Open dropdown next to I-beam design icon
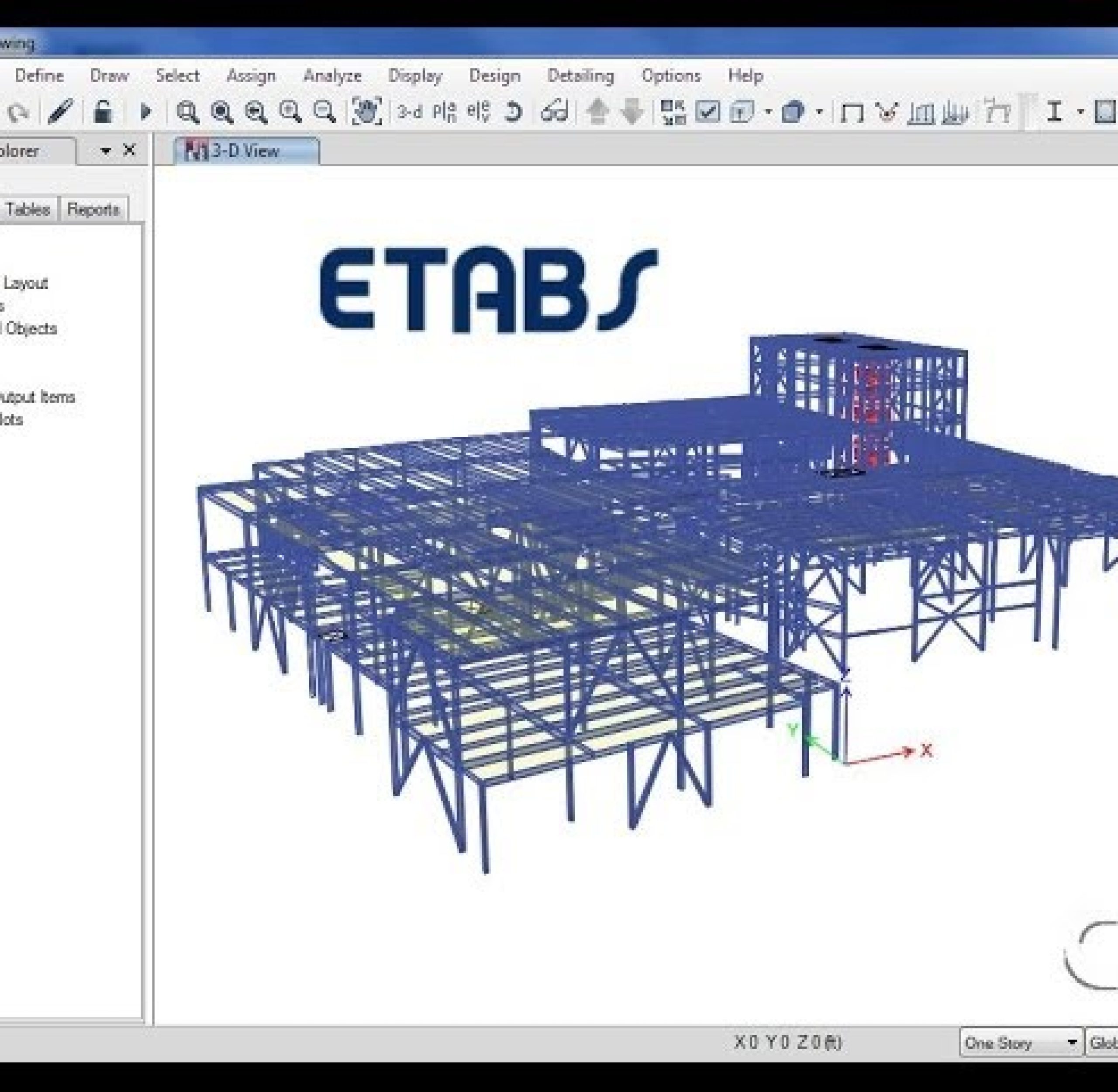The width and height of the screenshot is (1118, 1092). [1080, 112]
